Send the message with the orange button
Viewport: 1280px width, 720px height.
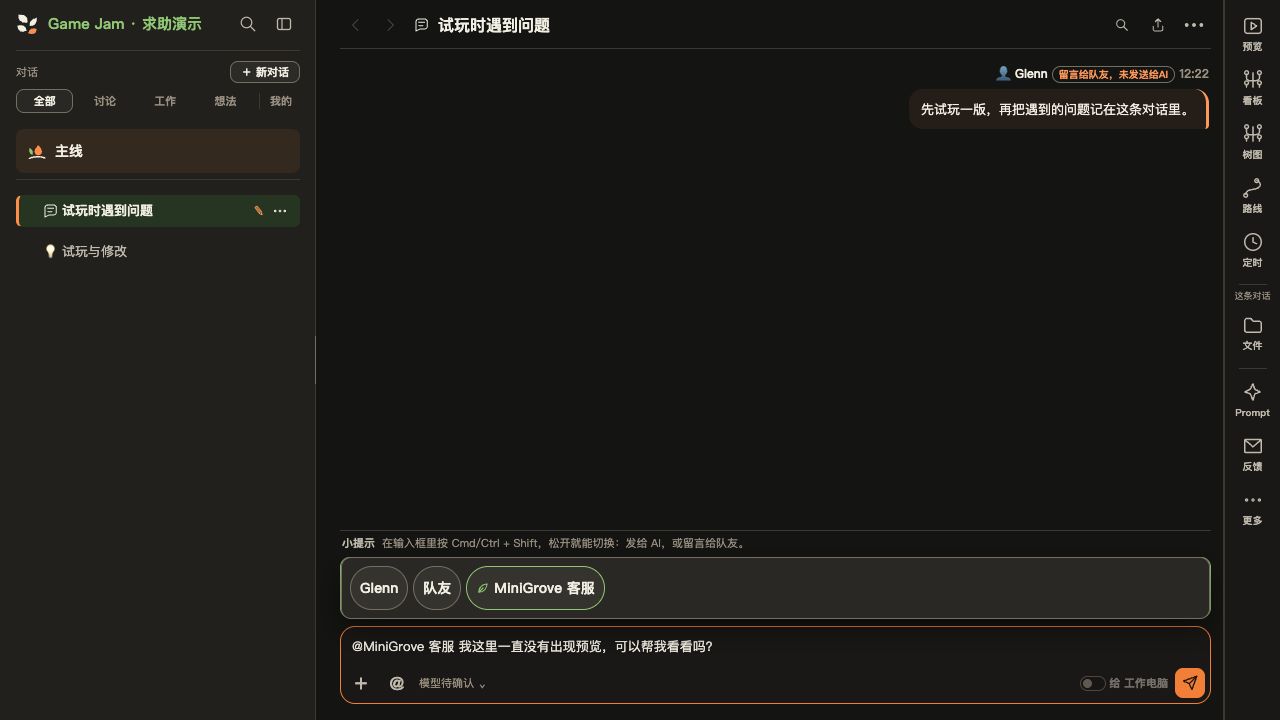pos(1190,683)
